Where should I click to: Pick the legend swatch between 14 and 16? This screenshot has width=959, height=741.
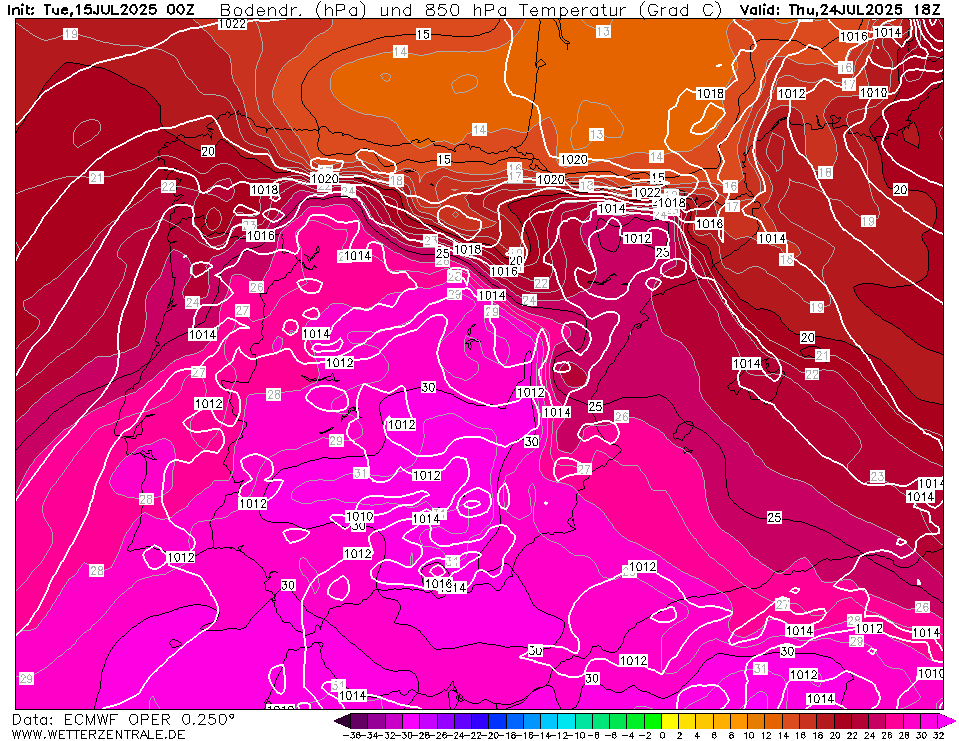[x=791, y=721]
